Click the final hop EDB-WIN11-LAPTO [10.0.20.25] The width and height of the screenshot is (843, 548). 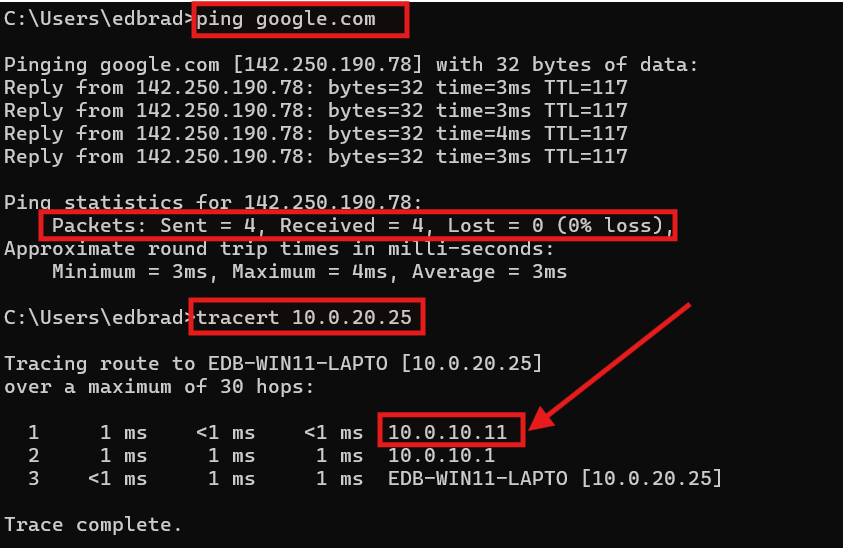(x=554, y=478)
